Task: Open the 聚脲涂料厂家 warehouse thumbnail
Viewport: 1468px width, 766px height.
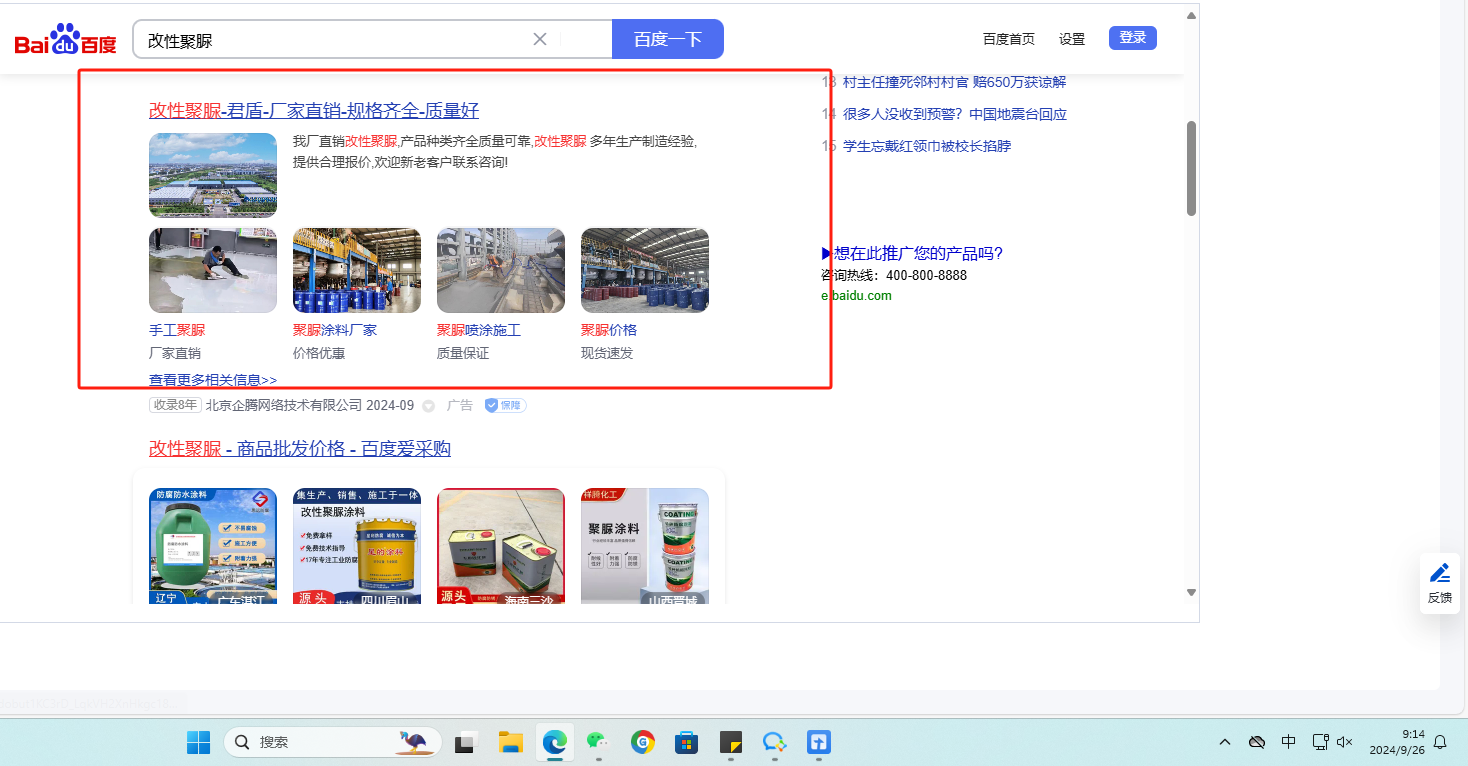Action: [357, 270]
